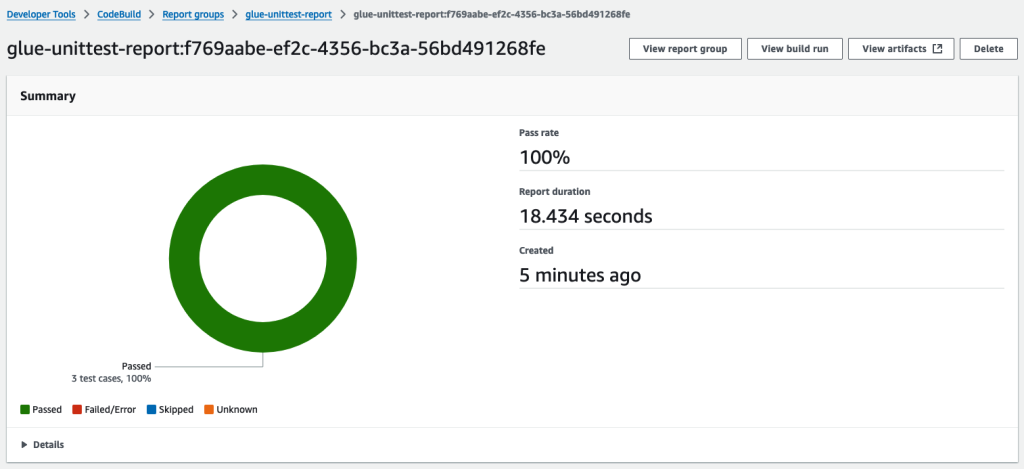
Task: Click the Pass rate label
Action: point(539,133)
